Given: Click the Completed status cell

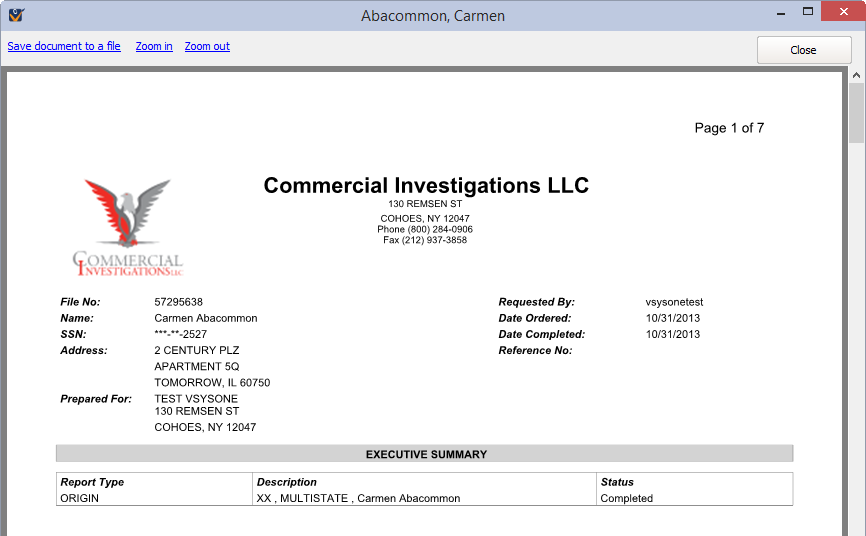Looking at the screenshot, I should coord(626,498).
